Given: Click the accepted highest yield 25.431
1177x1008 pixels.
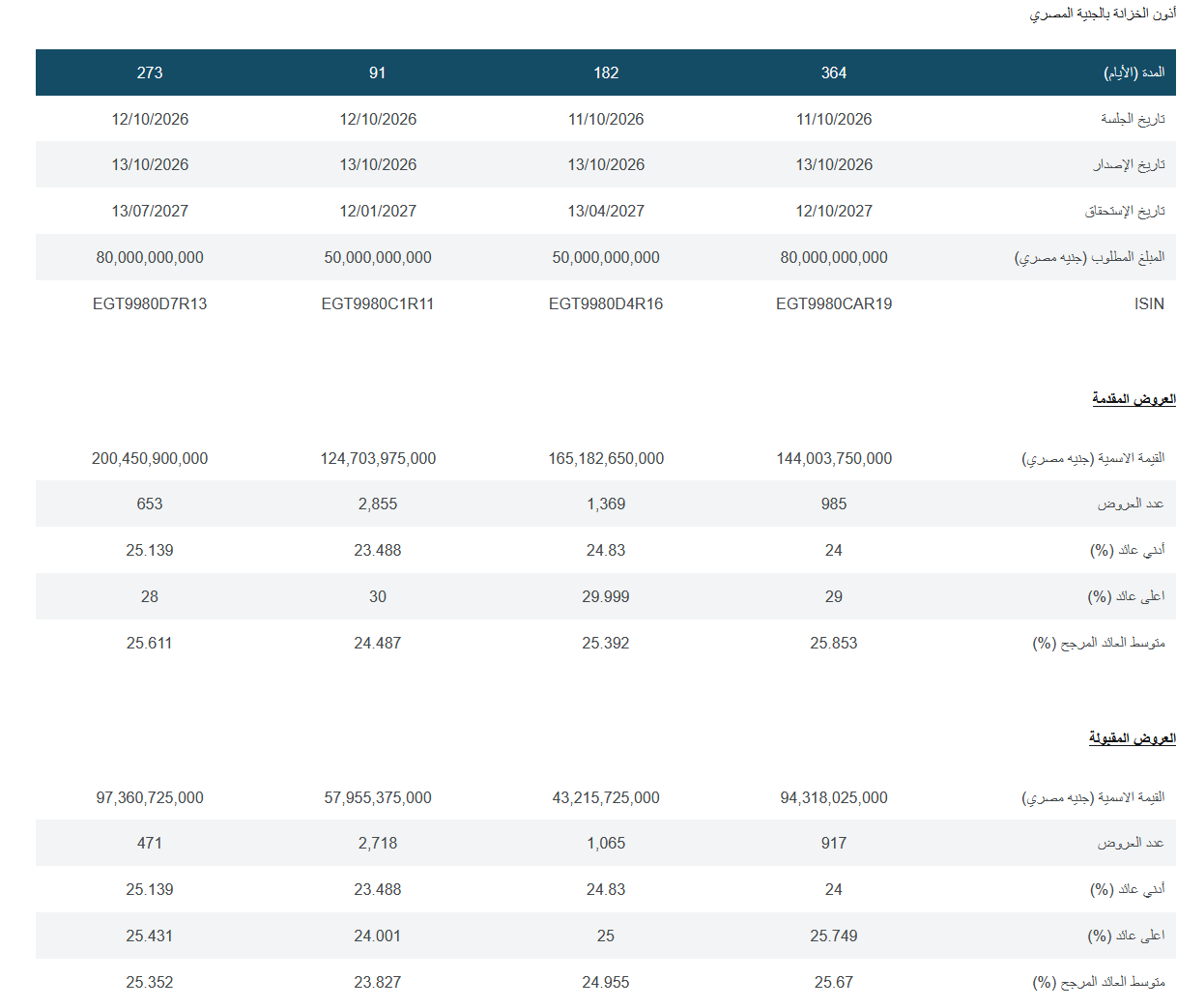Looking at the screenshot, I should pyautogui.click(x=150, y=936).
